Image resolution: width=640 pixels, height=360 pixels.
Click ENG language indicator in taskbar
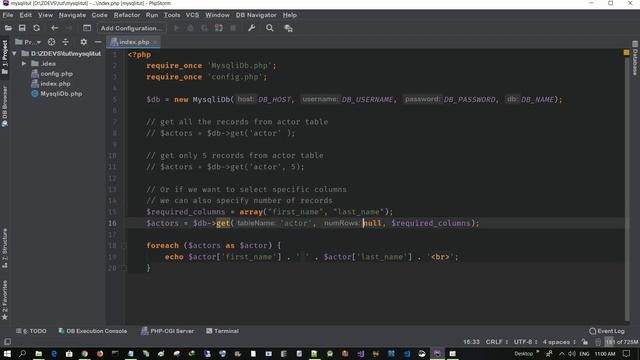point(584,353)
